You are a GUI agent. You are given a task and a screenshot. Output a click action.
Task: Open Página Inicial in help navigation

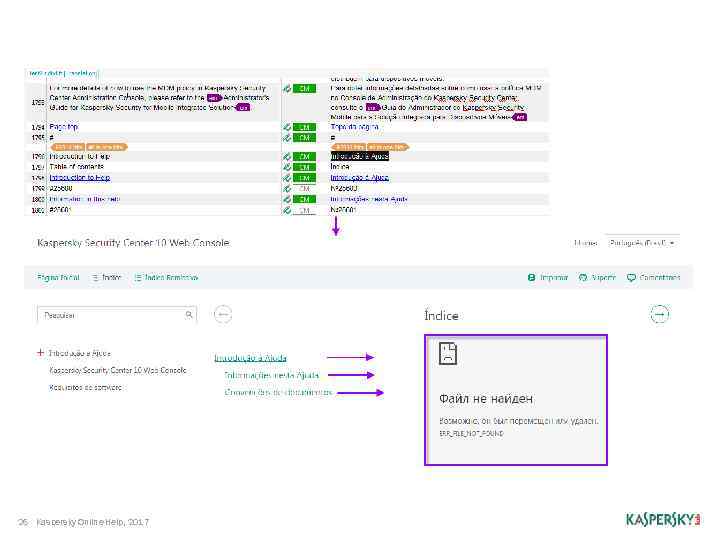[58, 277]
